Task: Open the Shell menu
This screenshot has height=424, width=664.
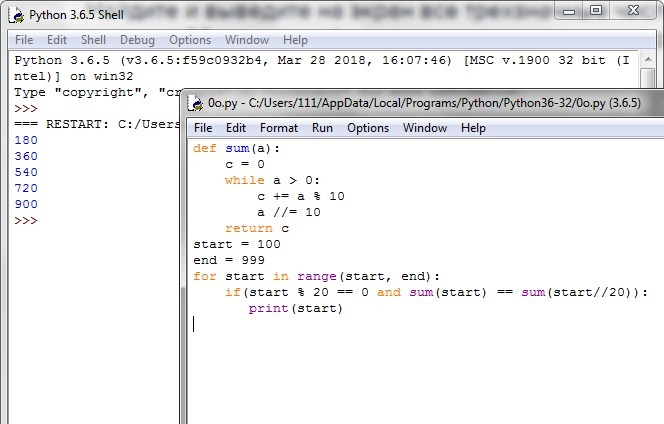Action: pyautogui.click(x=93, y=40)
